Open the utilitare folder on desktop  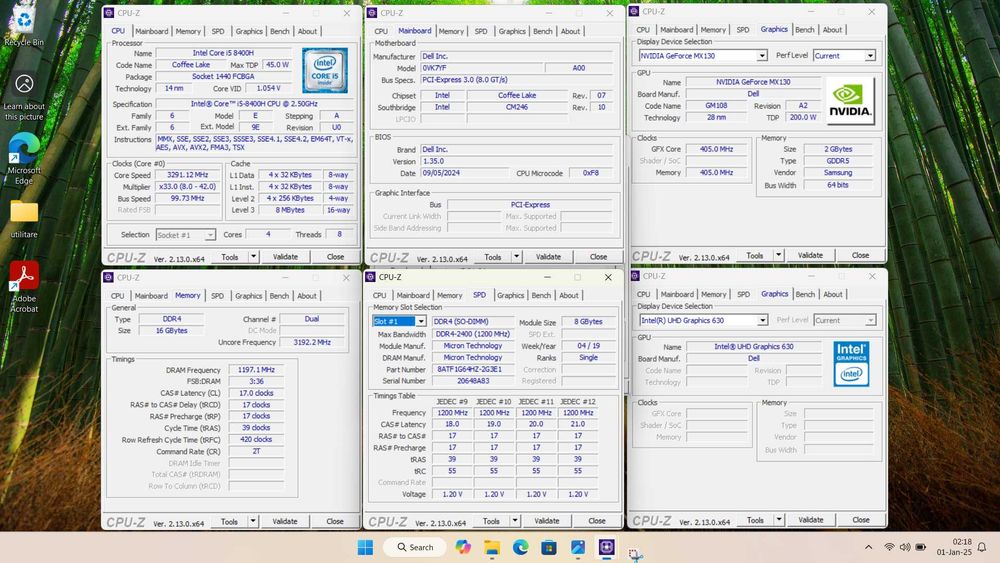pos(24,213)
